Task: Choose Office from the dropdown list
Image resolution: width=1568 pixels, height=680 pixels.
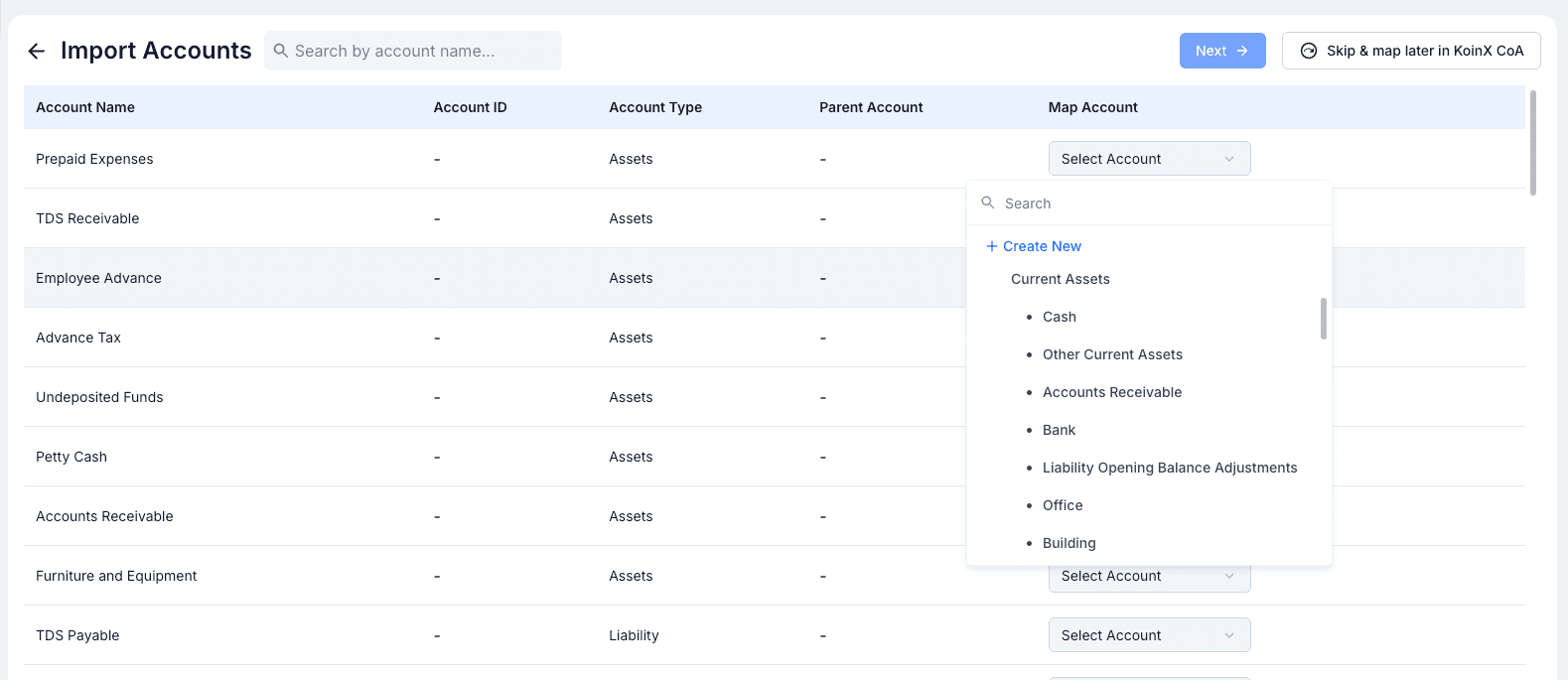Action: pos(1063,505)
